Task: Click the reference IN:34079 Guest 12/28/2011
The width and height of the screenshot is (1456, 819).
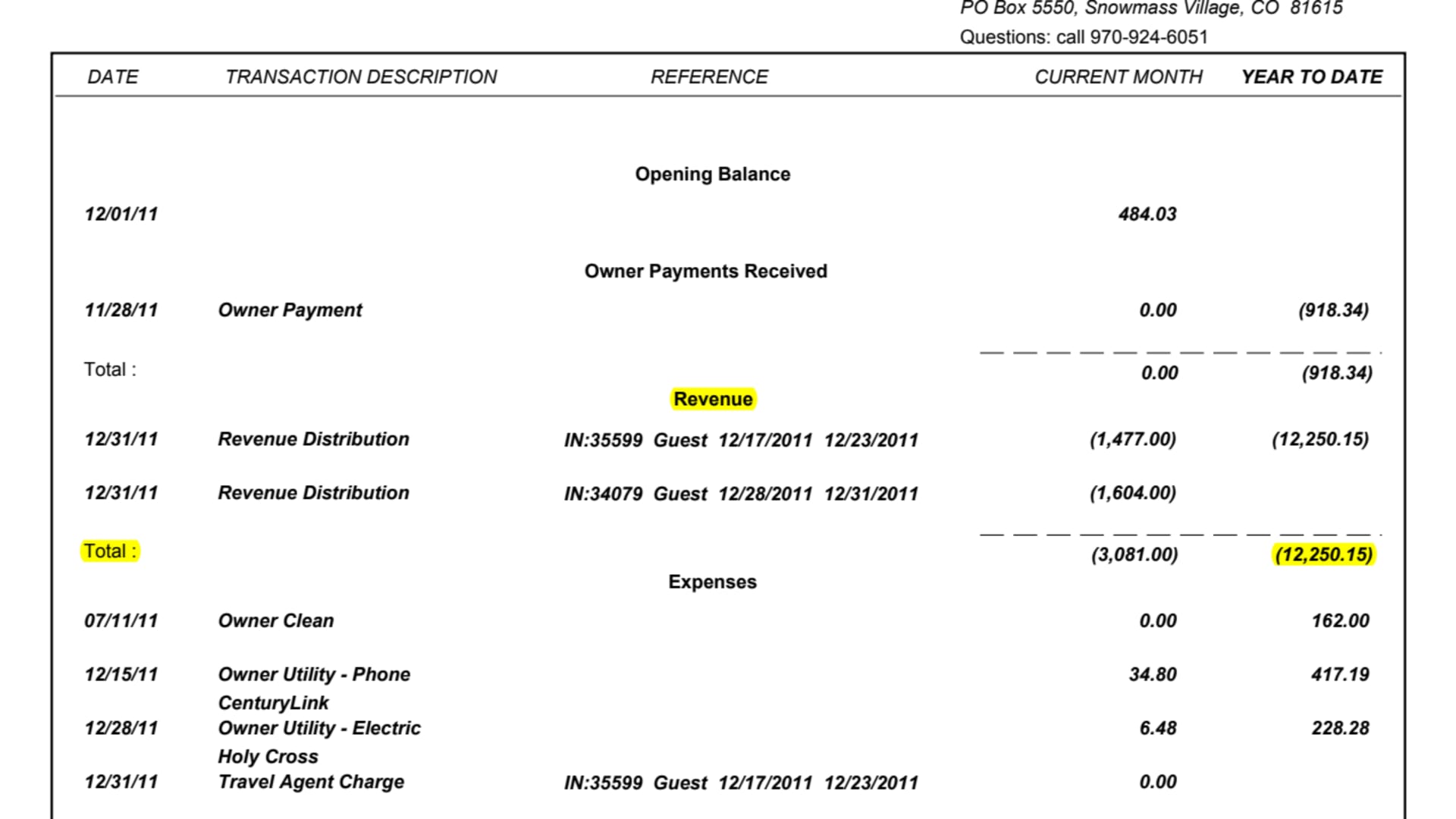Action: click(741, 494)
